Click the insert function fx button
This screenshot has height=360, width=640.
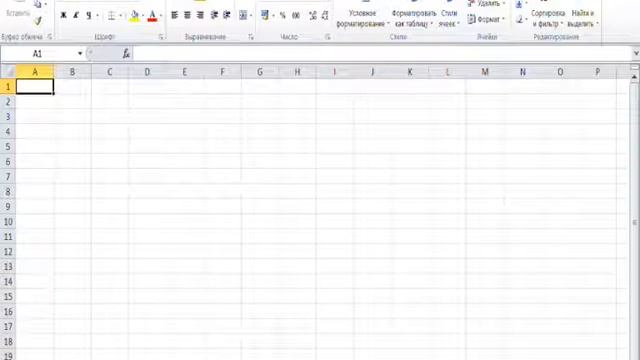coord(126,53)
